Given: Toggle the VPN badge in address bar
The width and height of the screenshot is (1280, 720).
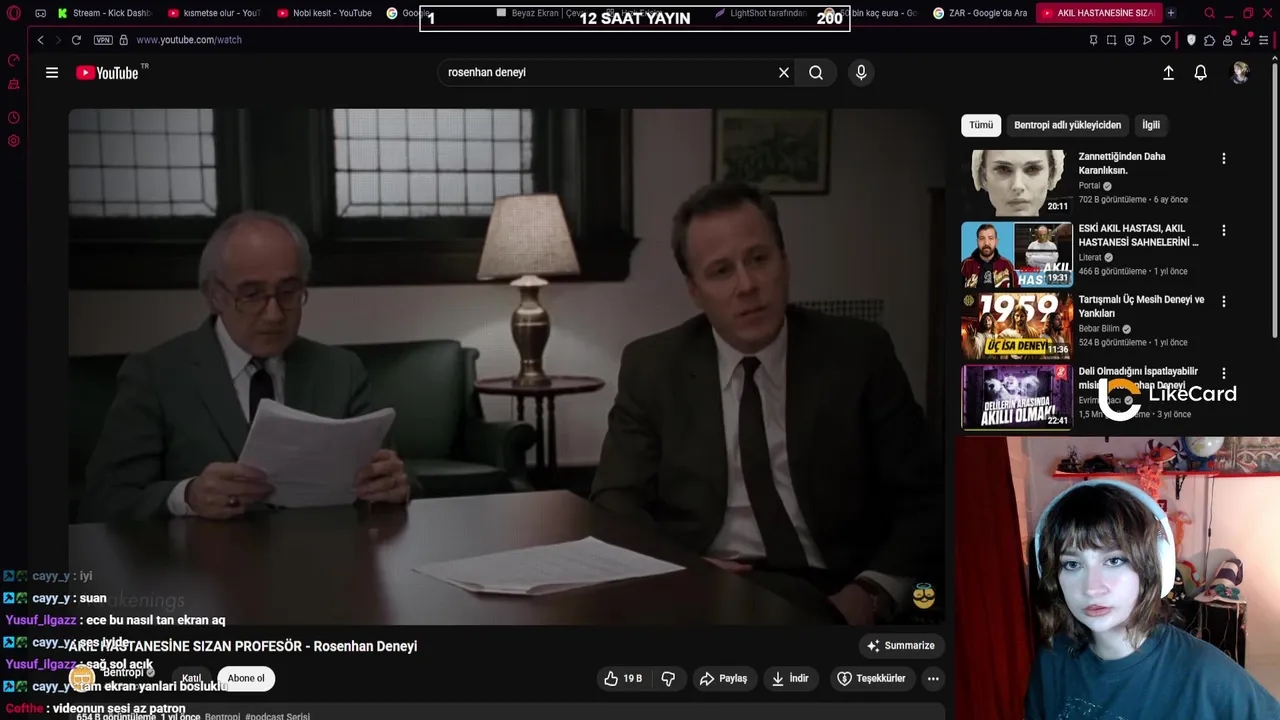Looking at the screenshot, I should click(103, 40).
